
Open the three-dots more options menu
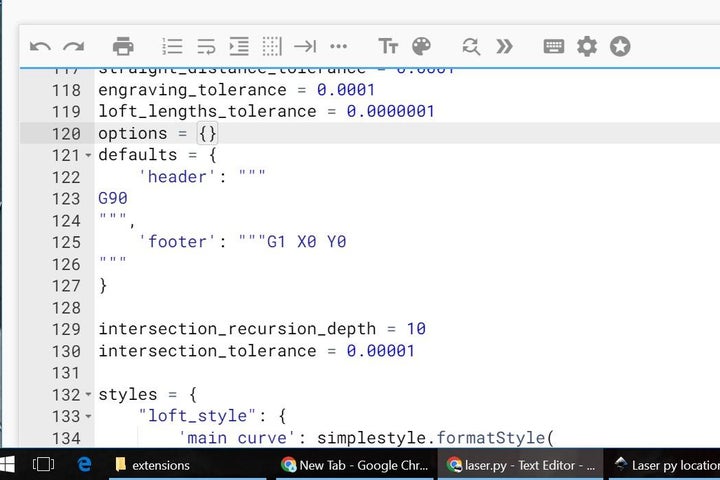[338, 46]
